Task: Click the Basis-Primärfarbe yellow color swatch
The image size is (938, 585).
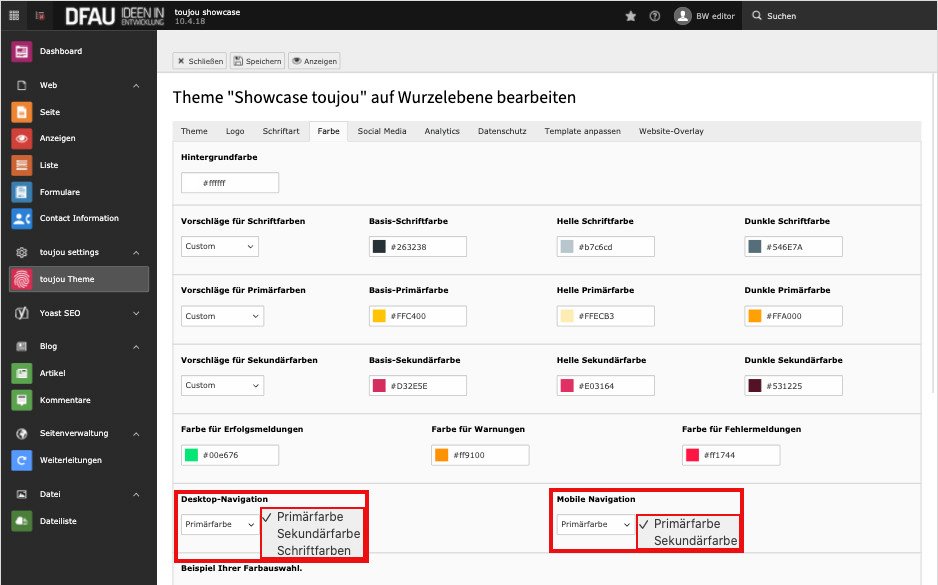Action: [x=379, y=316]
